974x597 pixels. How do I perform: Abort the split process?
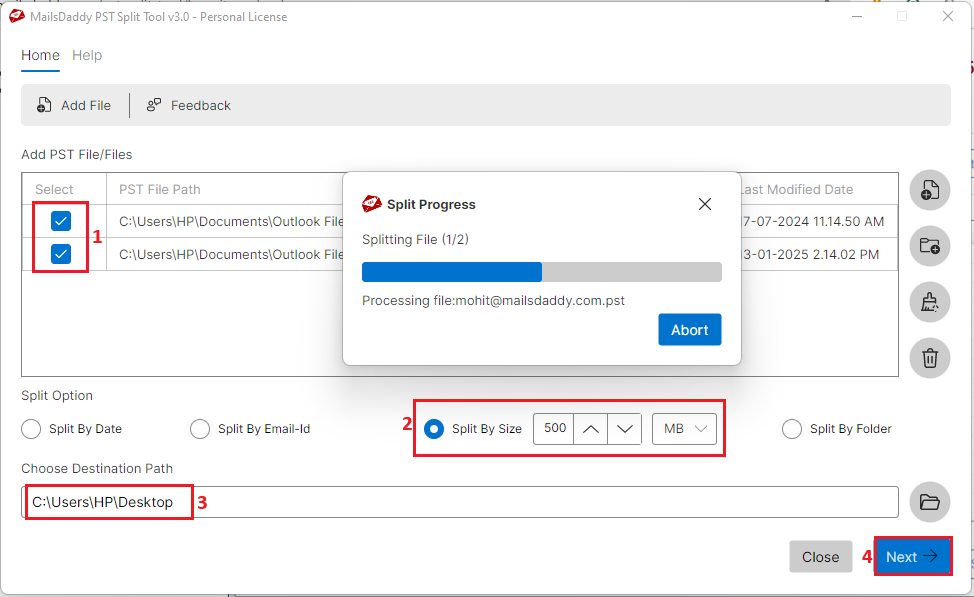(x=690, y=330)
